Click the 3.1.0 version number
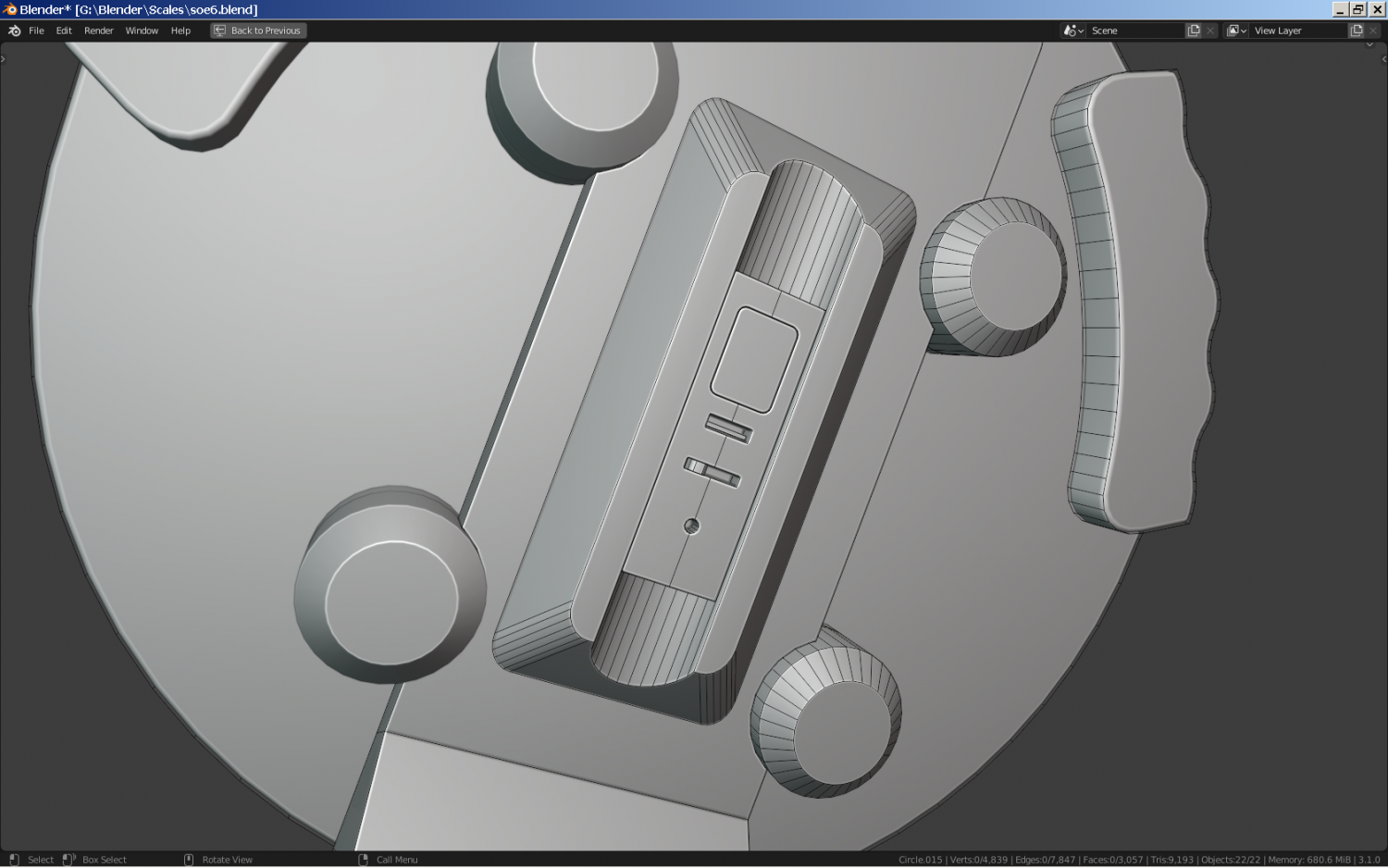 coord(1369,860)
